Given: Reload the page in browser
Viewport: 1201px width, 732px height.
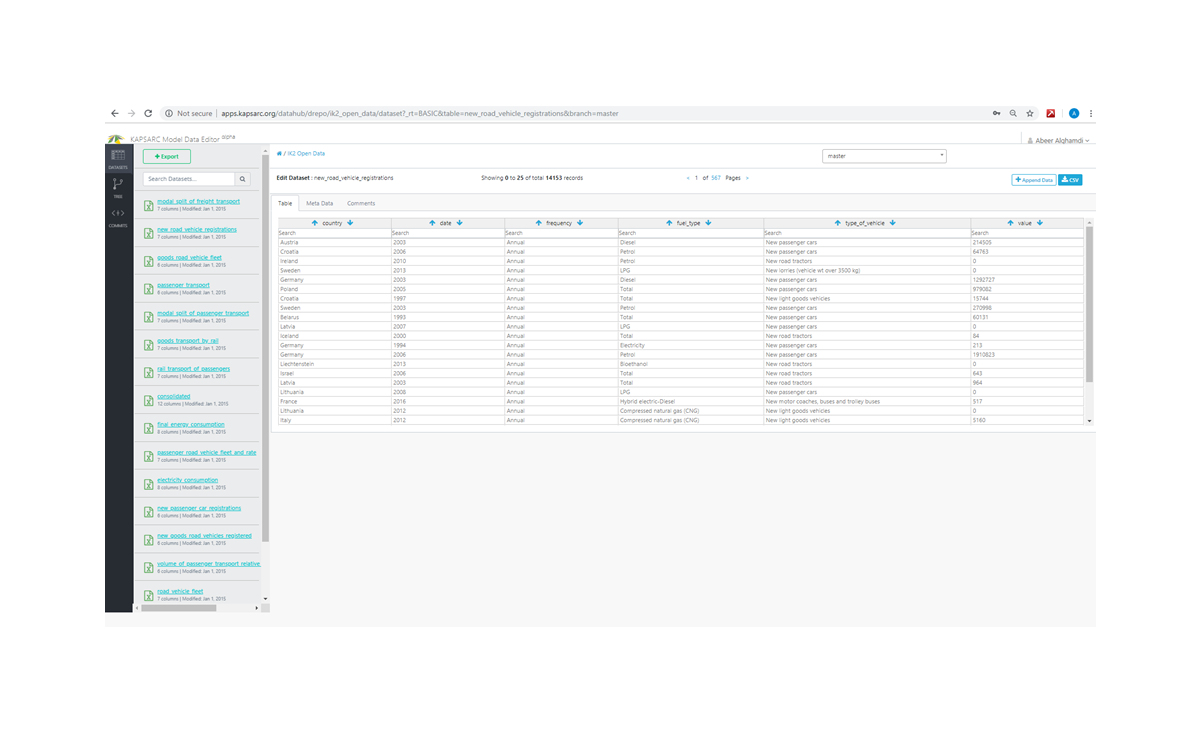Looking at the screenshot, I should [x=148, y=114].
